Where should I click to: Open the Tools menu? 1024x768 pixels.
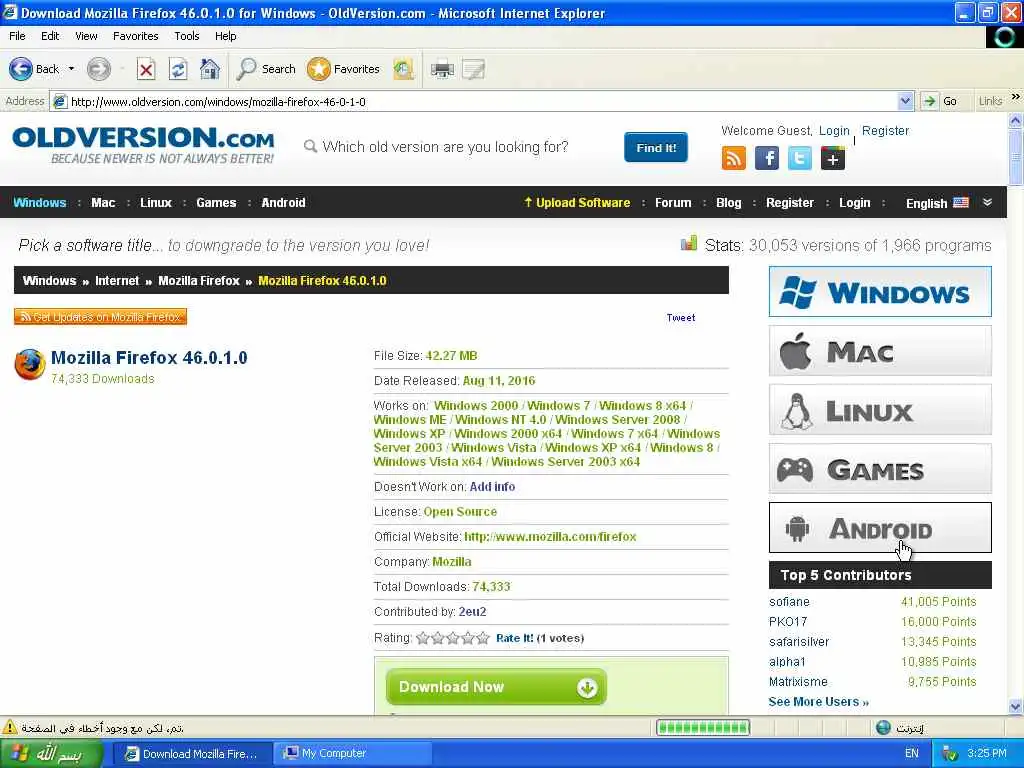point(187,36)
